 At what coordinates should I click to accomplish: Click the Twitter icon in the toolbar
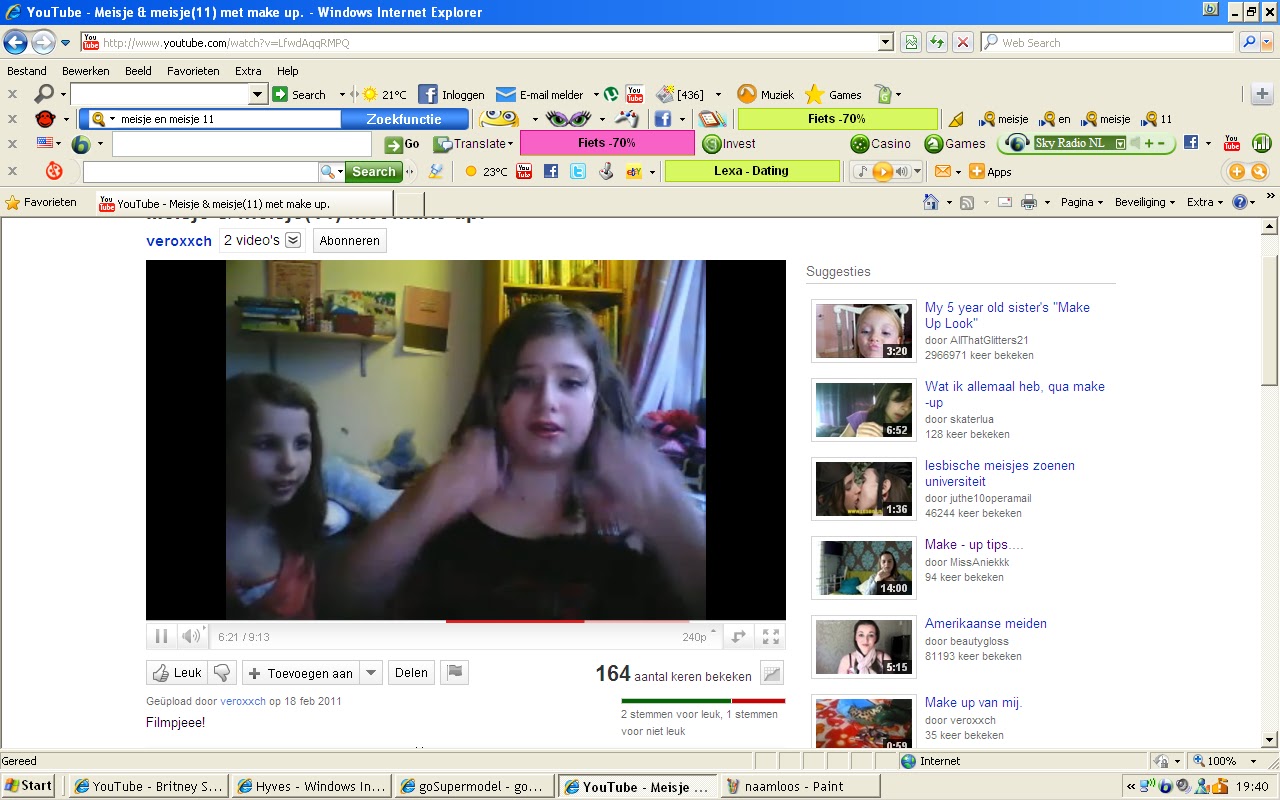tap(578, 171)
